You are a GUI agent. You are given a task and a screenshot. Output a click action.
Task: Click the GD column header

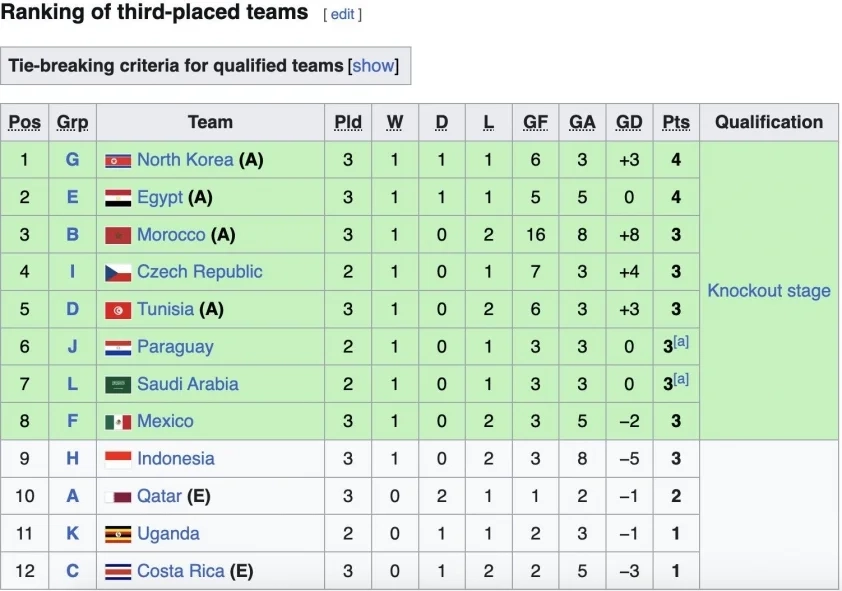coord(629,123)
